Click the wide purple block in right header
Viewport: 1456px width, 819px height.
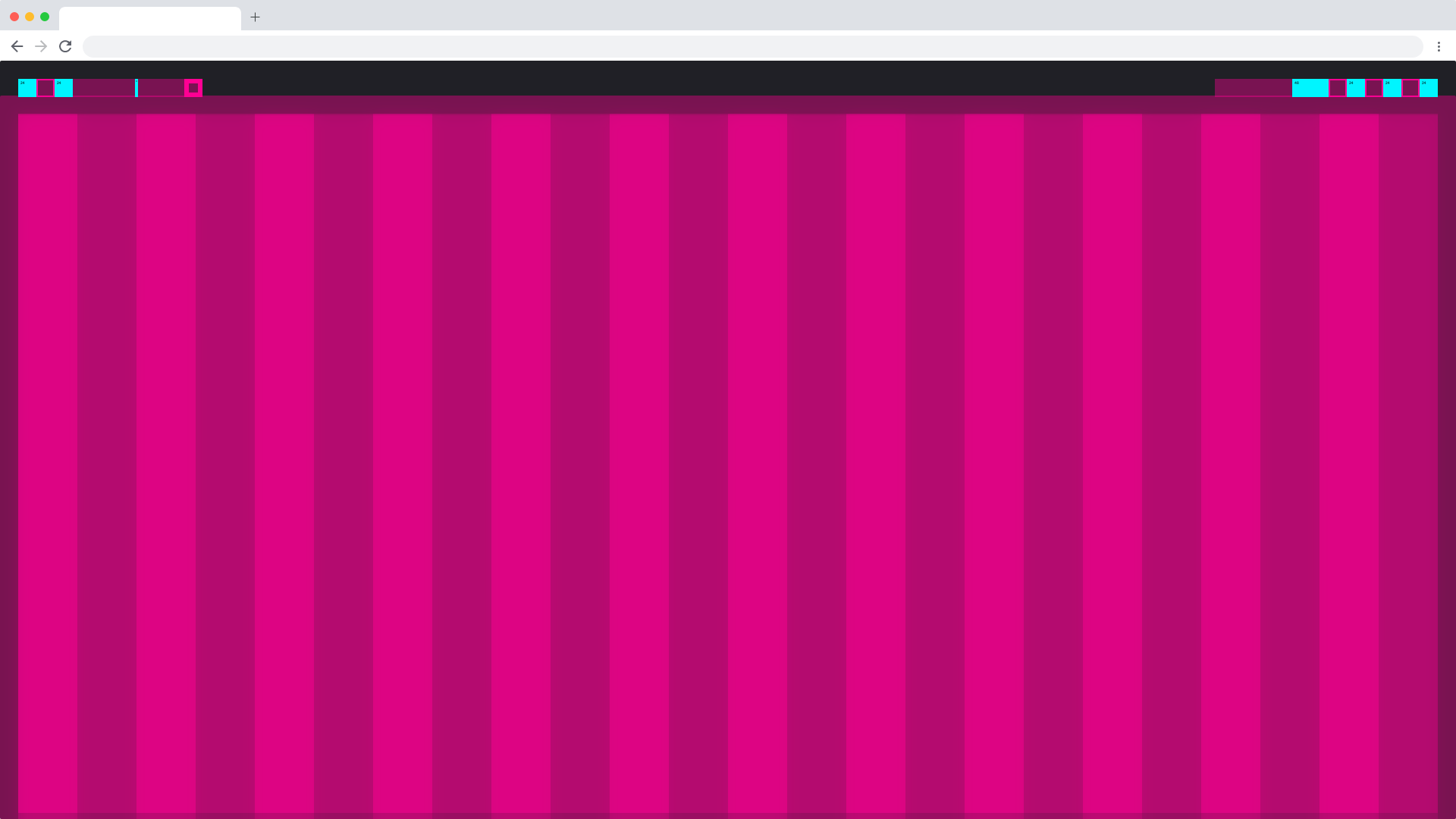(x=1253, y=88)
